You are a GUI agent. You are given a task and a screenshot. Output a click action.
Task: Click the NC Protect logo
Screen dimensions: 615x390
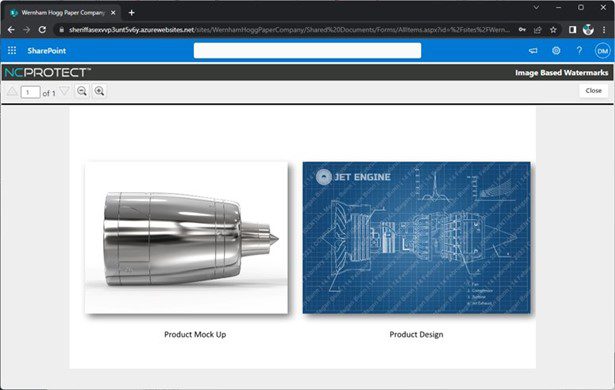tap(47, 73)
